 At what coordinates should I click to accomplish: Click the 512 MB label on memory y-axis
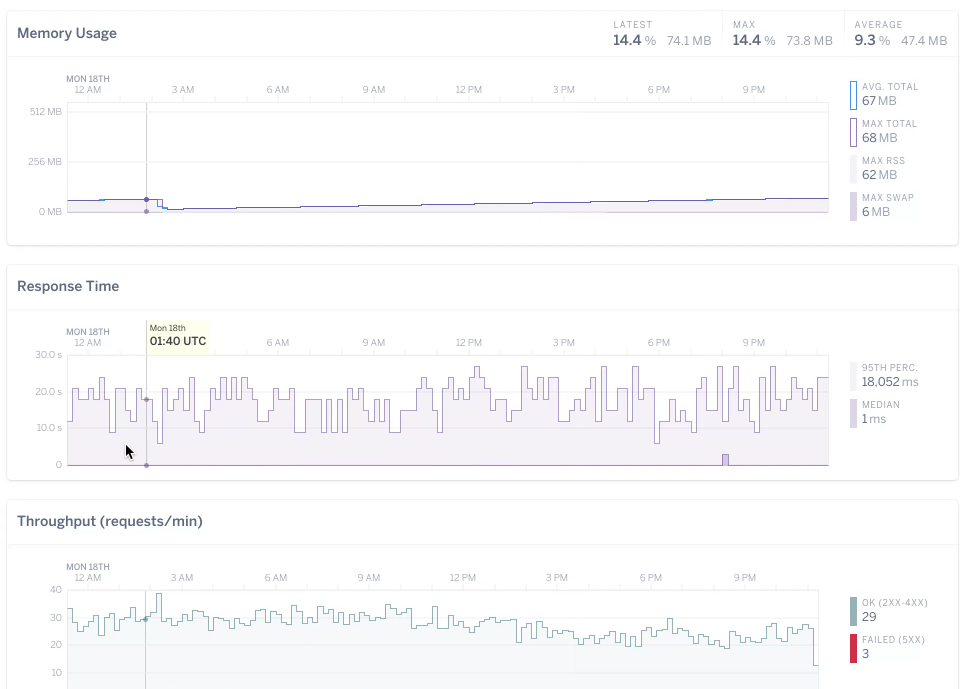pos(46,112)
